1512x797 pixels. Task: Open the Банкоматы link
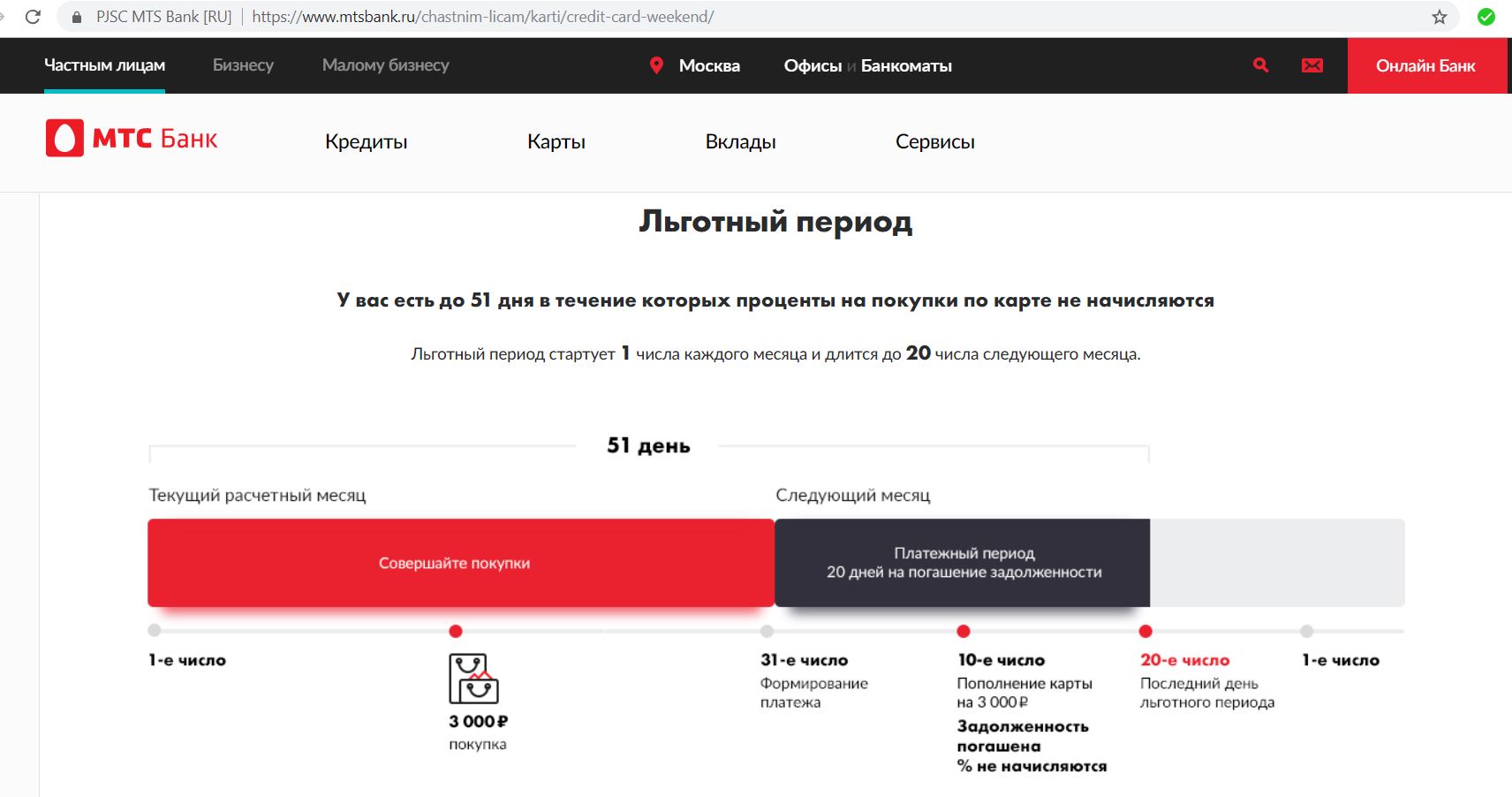pyautogui.click(x=906, y=65)
